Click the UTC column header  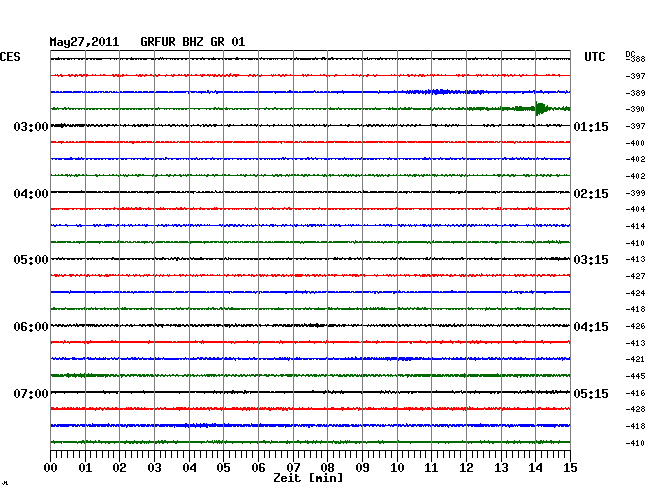[x=595, y=57]
